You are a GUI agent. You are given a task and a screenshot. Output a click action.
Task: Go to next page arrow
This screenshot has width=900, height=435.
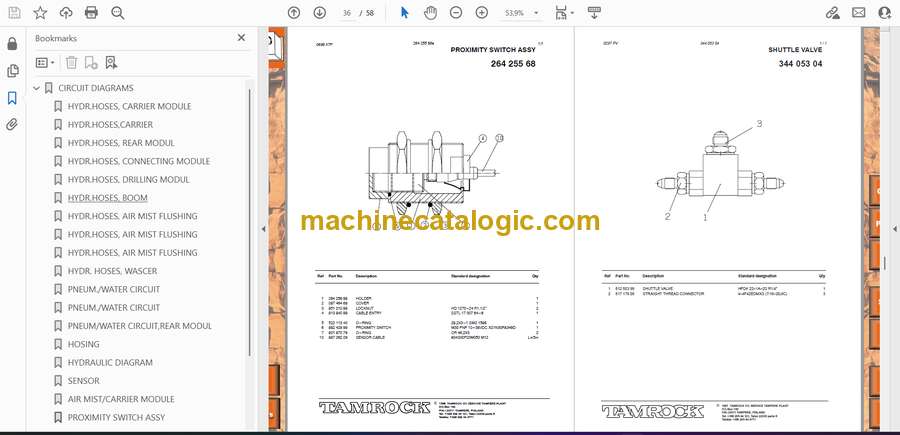(320, 13)
